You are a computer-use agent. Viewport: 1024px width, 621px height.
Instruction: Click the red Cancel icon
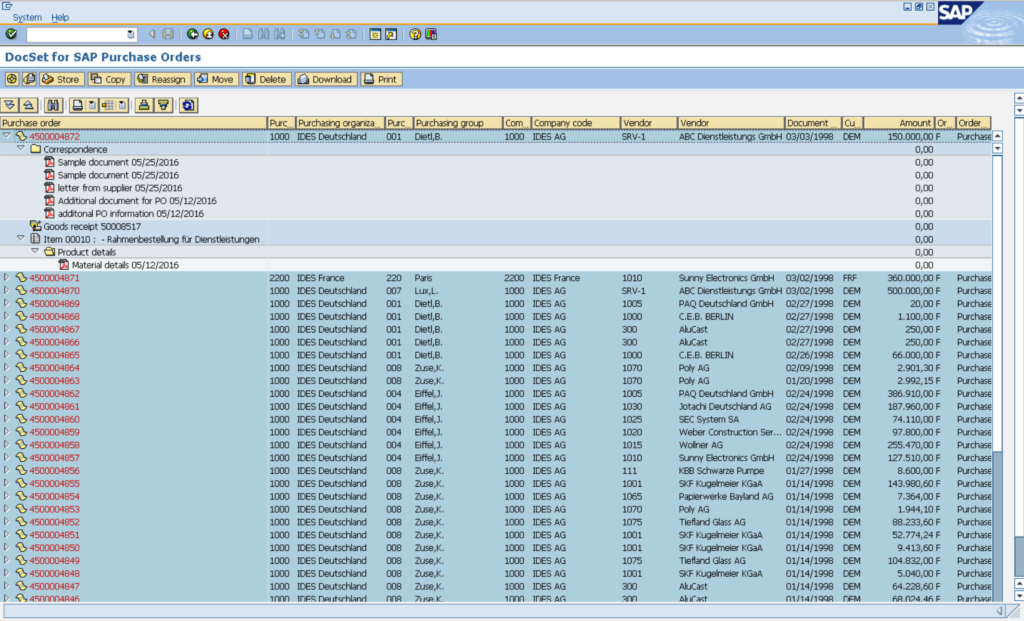tap(224, 34)
